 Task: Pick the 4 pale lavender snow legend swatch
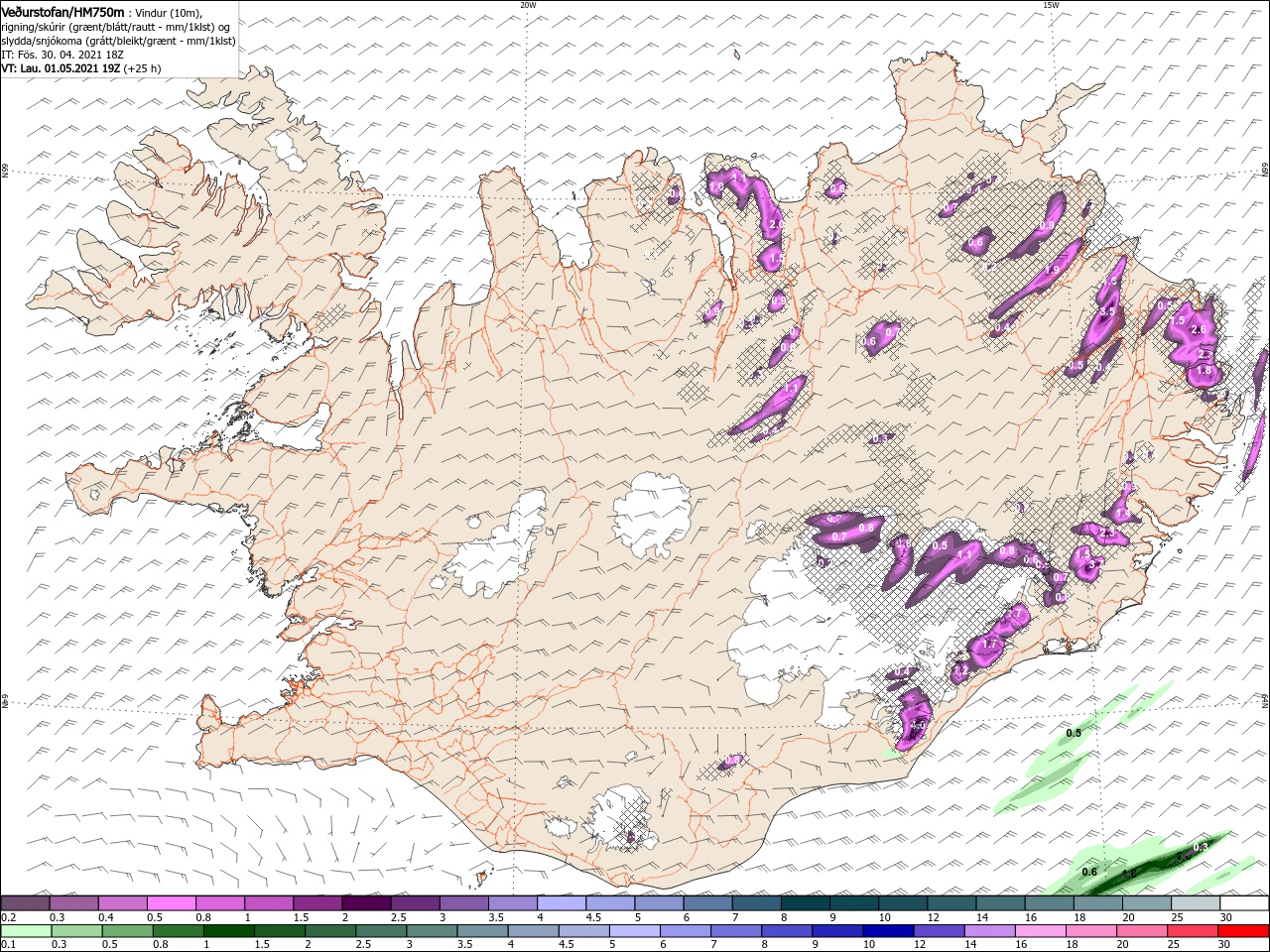pos(562,903)
